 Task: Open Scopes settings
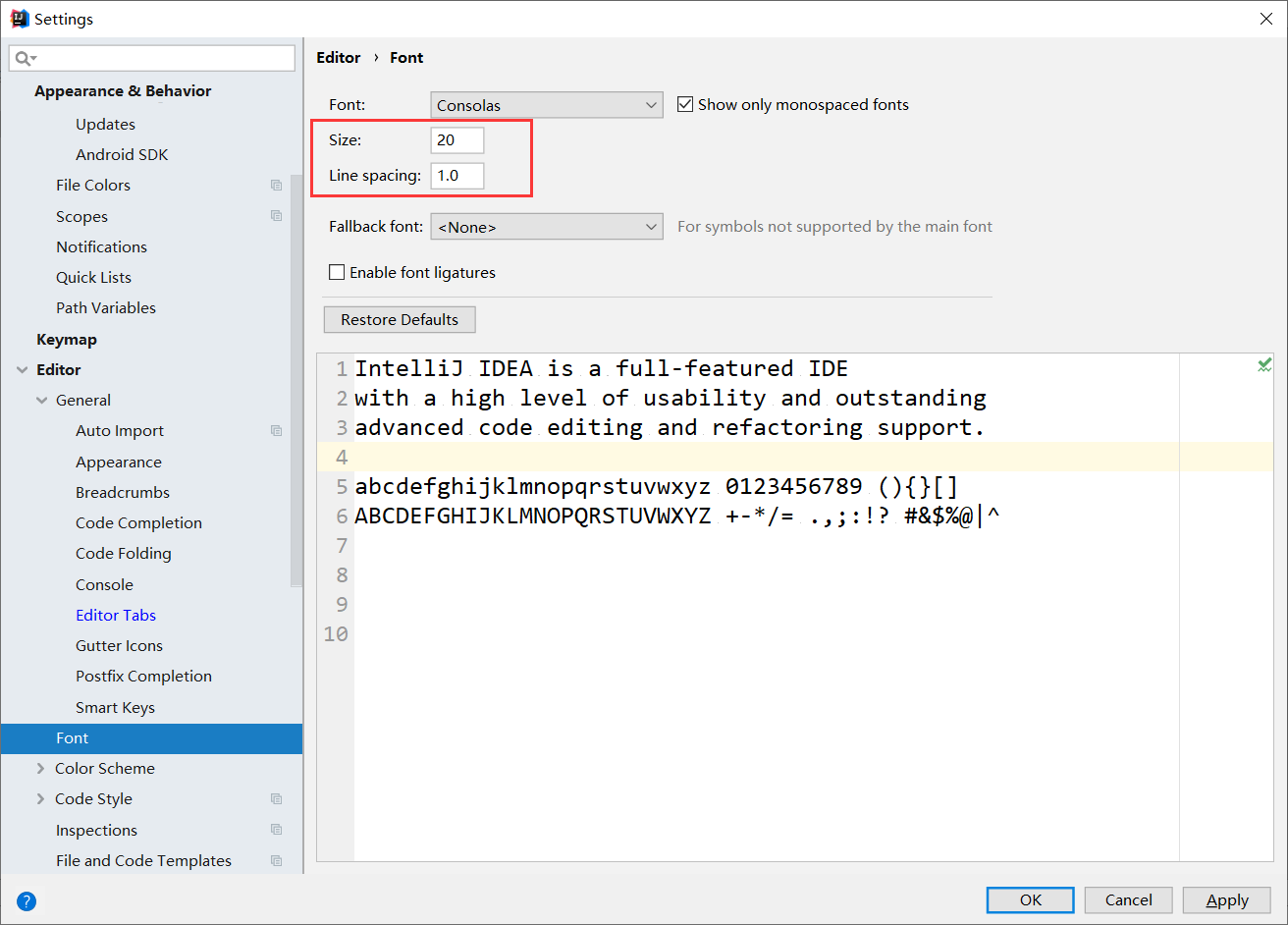pyautogui.click(x=81, y=216)
